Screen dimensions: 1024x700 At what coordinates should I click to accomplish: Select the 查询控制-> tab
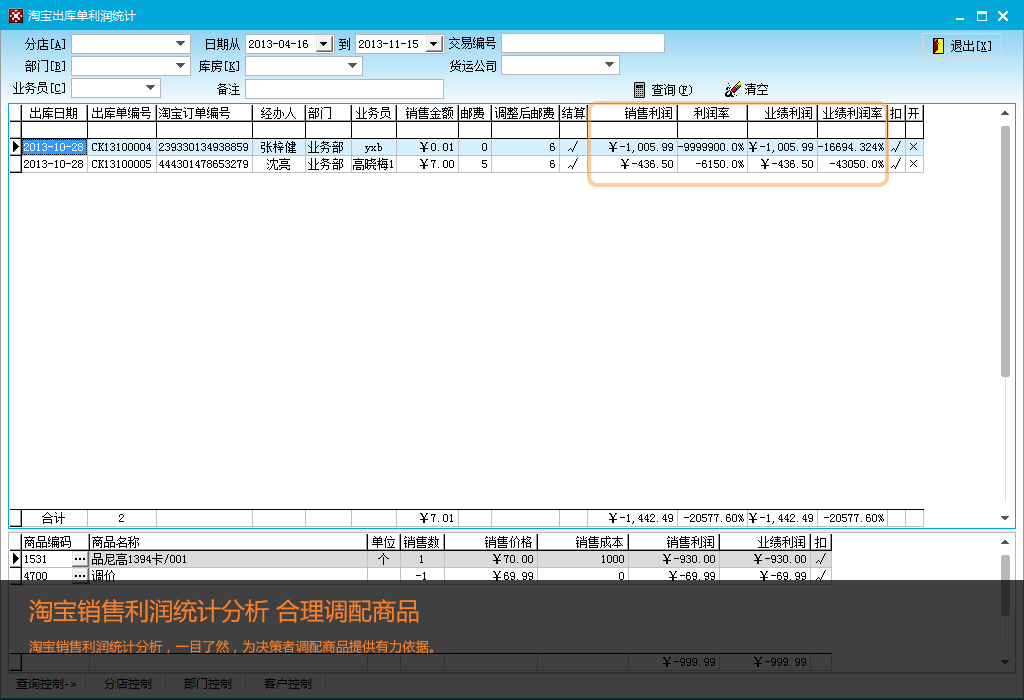coord(46,684)
